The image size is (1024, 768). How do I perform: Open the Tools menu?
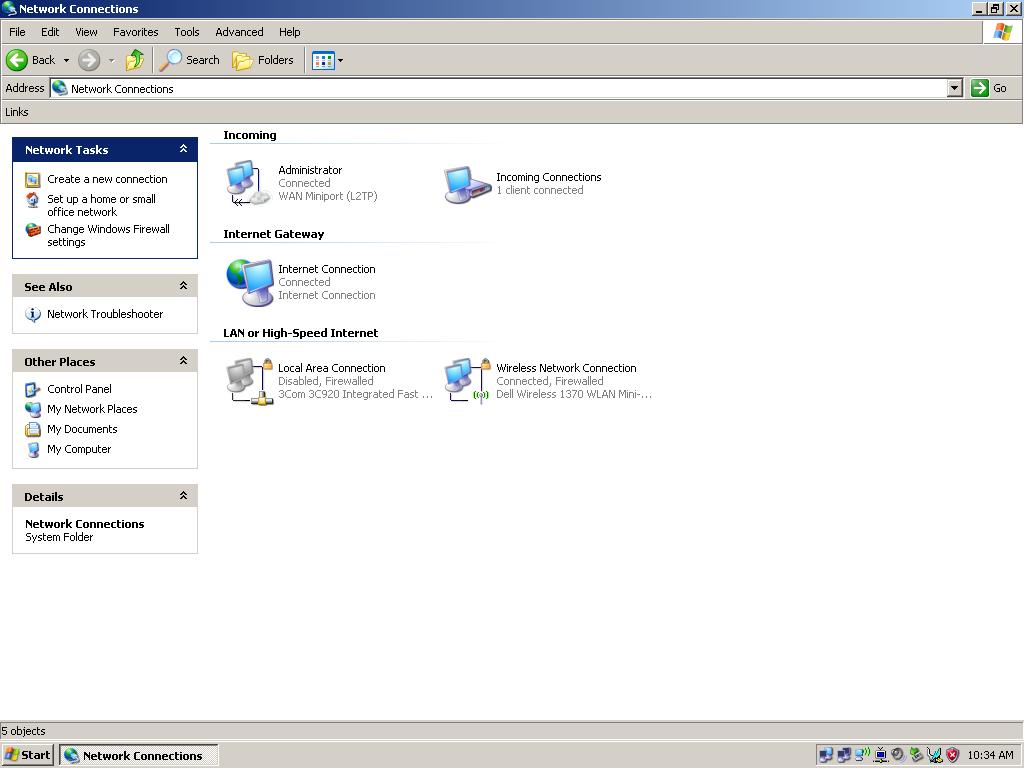pyautogui.click(x=186, y=32)
